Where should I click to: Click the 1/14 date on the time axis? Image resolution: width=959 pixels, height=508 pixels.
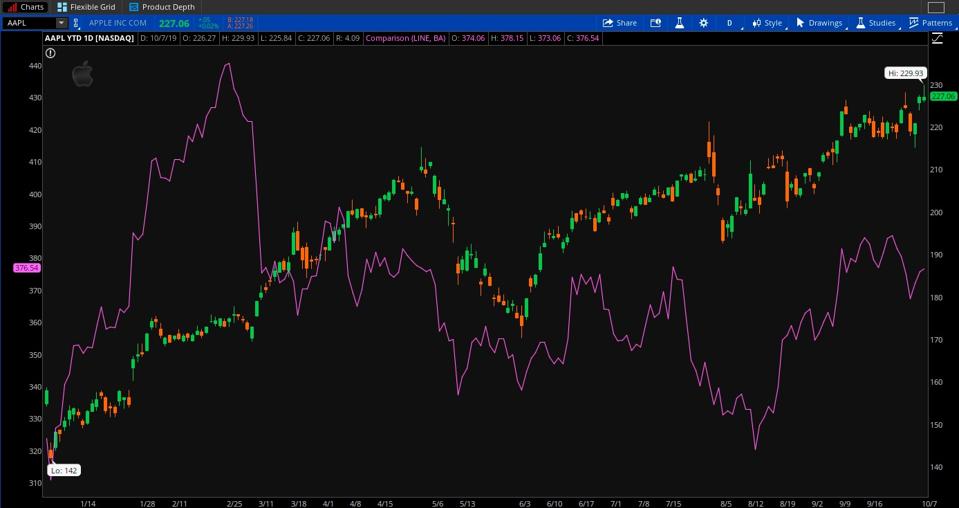pyautogui.click(x=88, y=504)
